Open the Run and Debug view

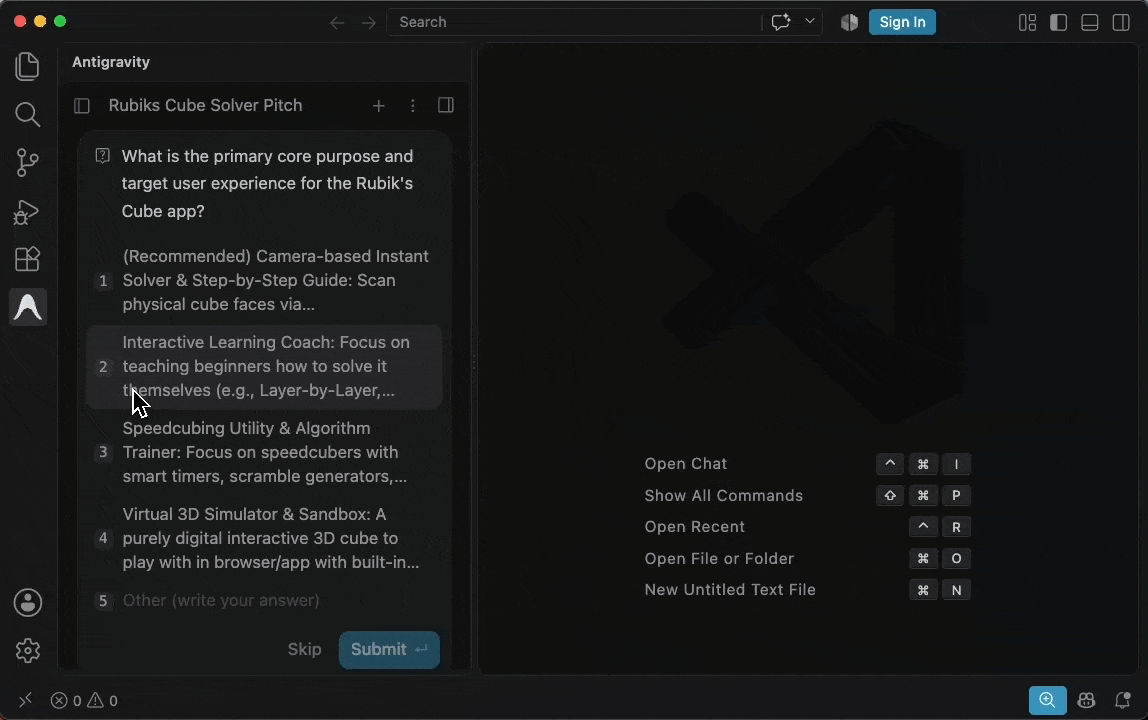point(27,212)
